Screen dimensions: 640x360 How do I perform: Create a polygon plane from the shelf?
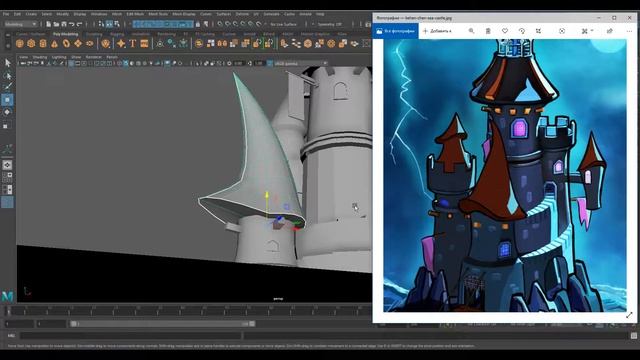tap(78, 44)
